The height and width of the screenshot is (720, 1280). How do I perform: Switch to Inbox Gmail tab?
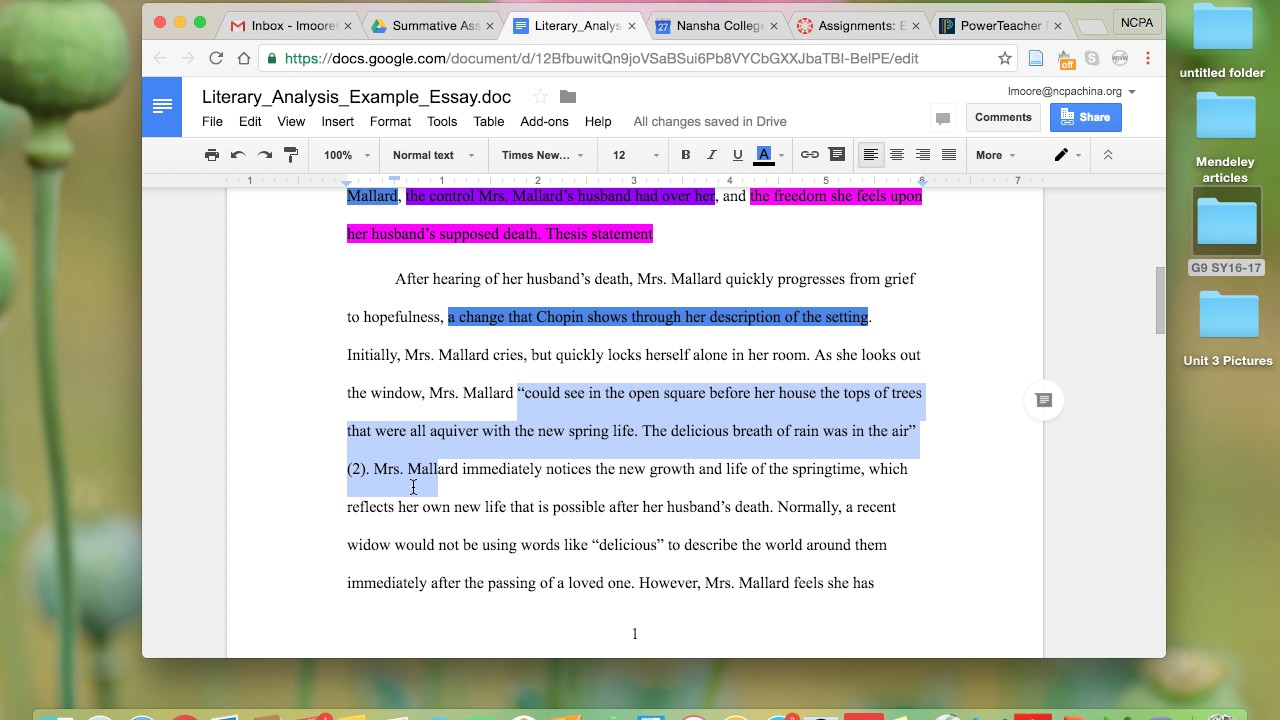(290, 25)
